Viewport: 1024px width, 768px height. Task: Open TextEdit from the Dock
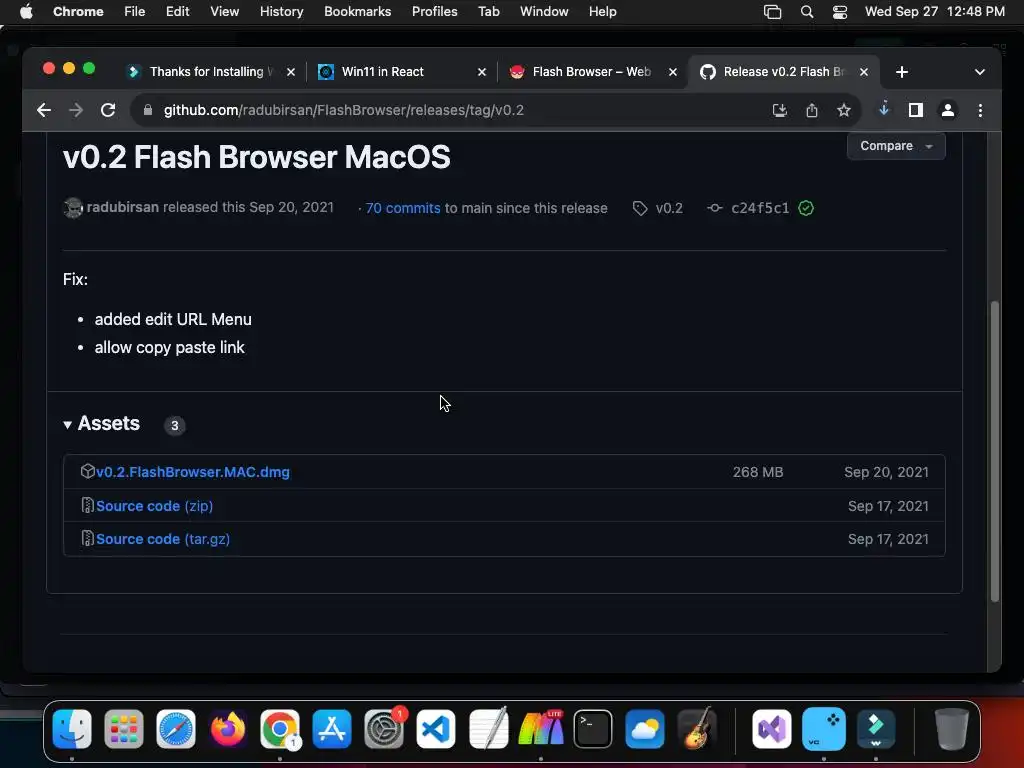coord(488,729)
